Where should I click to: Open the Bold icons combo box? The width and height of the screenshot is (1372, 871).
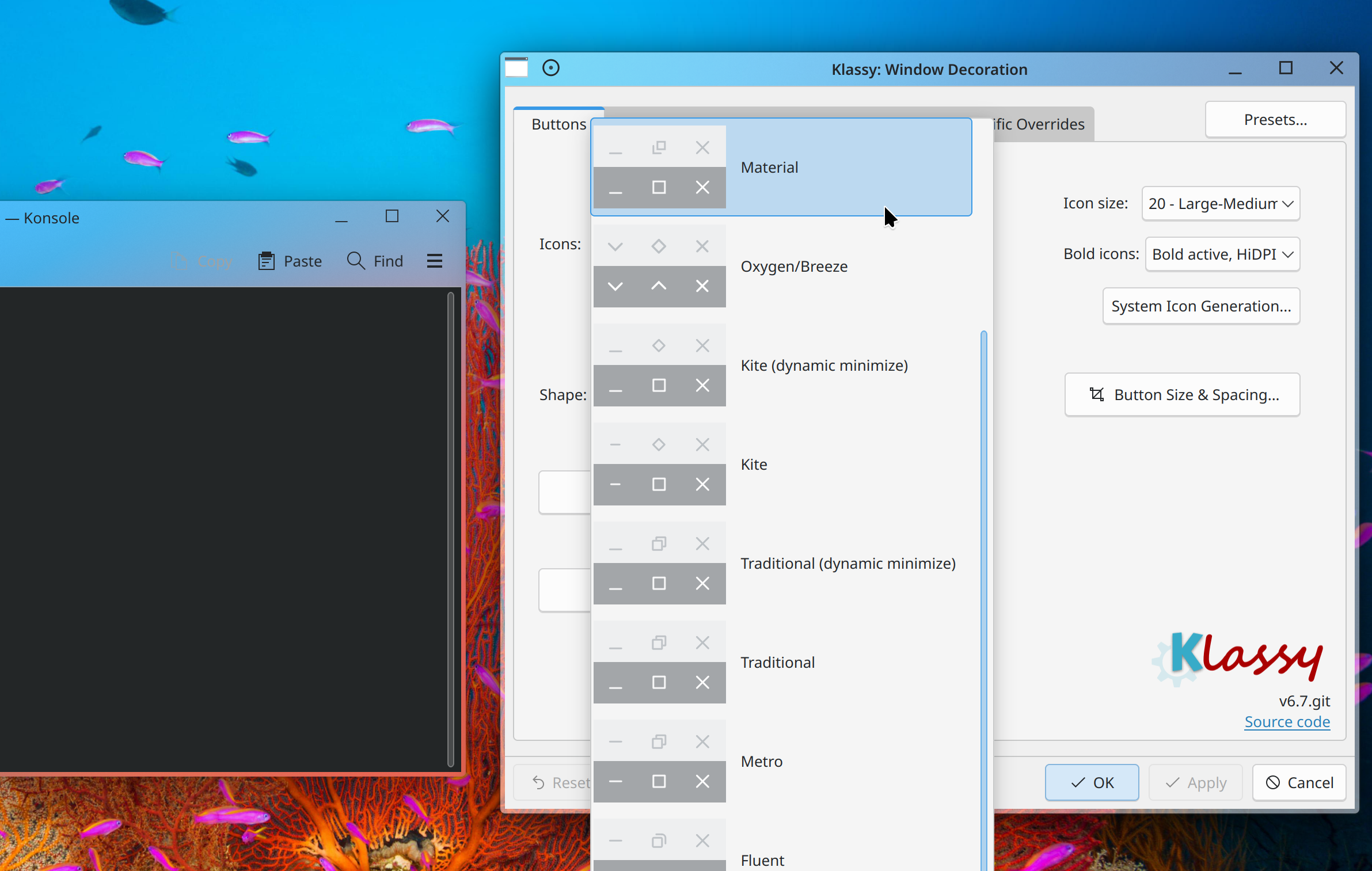1222,254
